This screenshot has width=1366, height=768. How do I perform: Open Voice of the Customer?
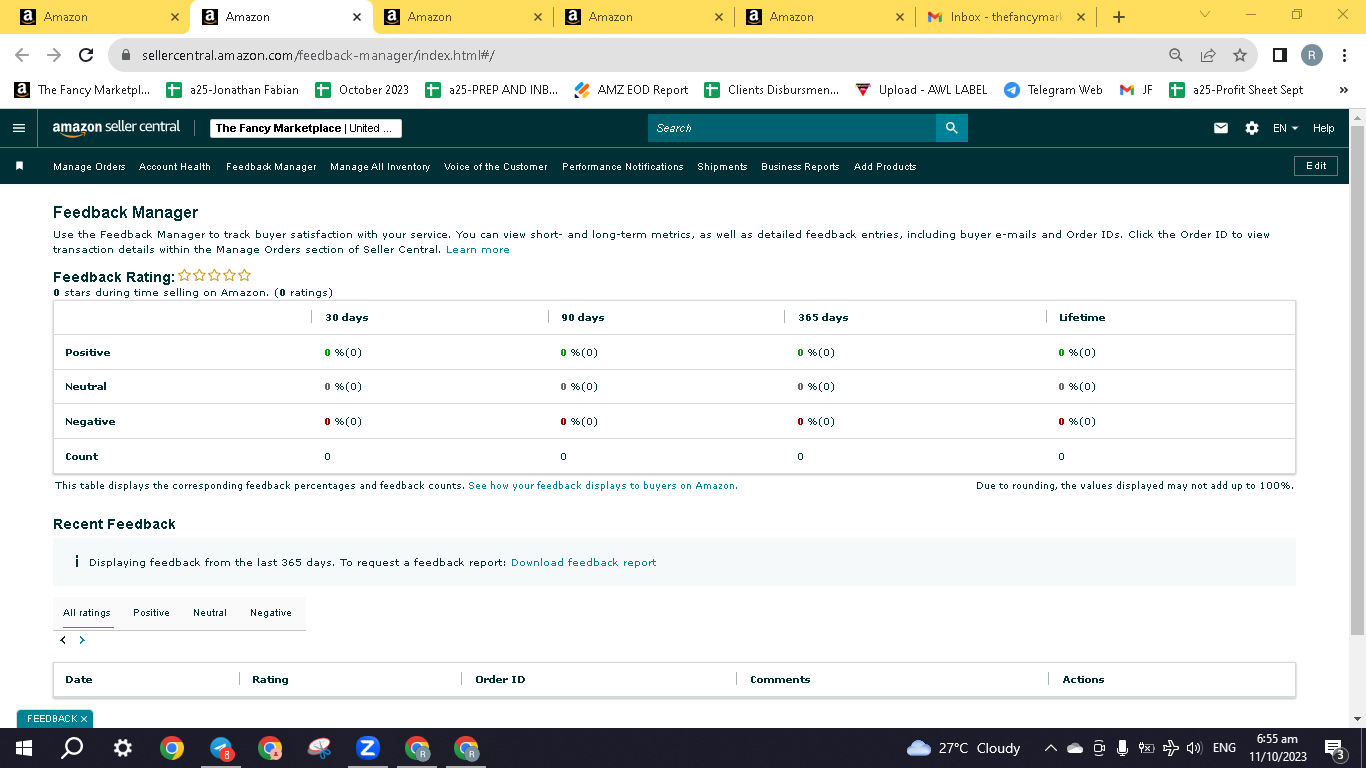(496, 167)
